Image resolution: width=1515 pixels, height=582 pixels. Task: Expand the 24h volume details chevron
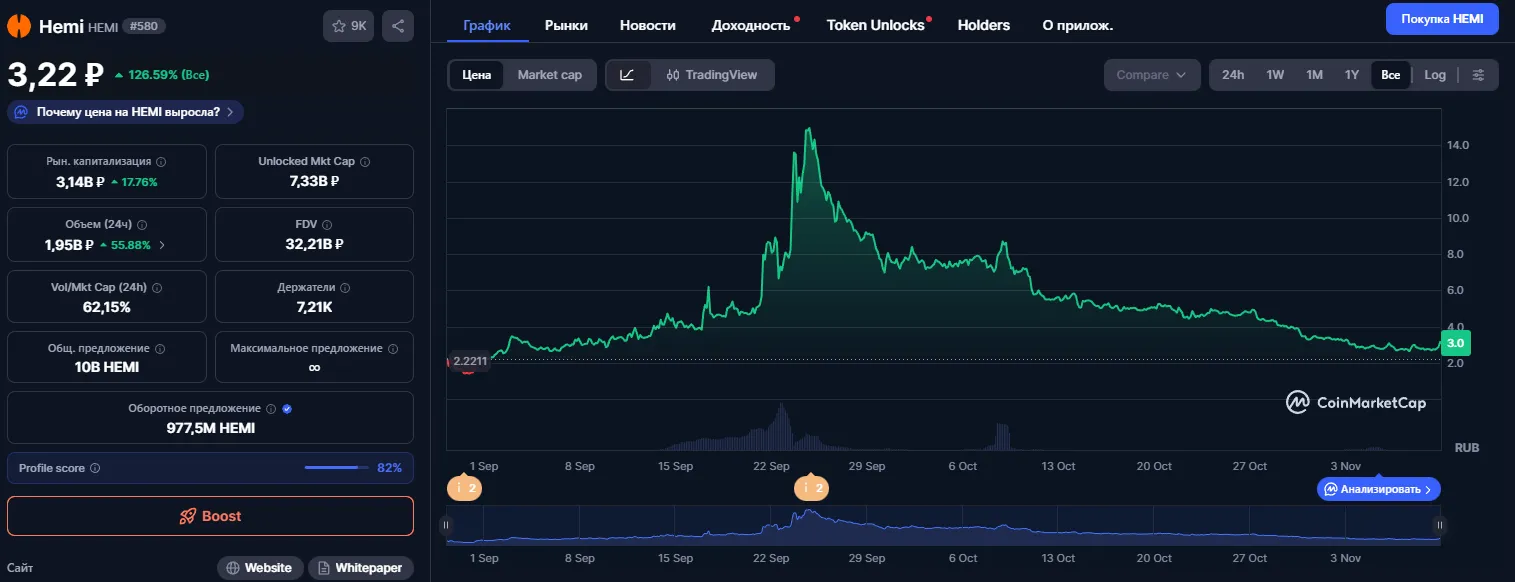[x=163, y=245]
